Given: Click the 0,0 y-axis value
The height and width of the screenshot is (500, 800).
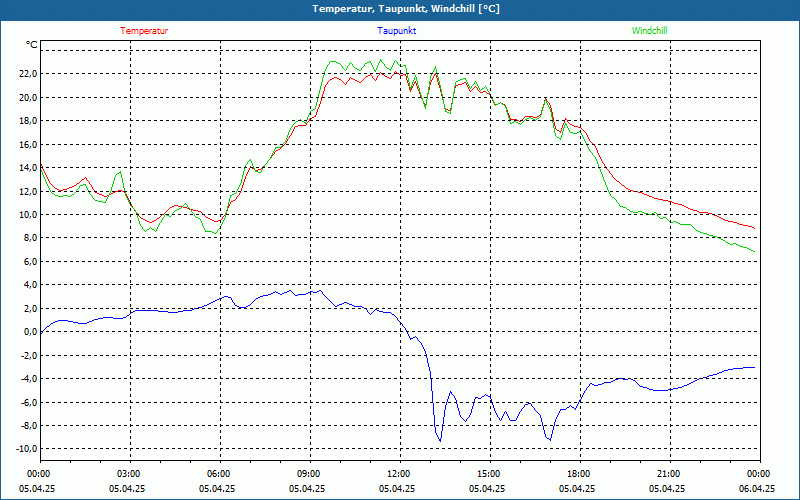Looking at the screenshot, I should point(31,332).
